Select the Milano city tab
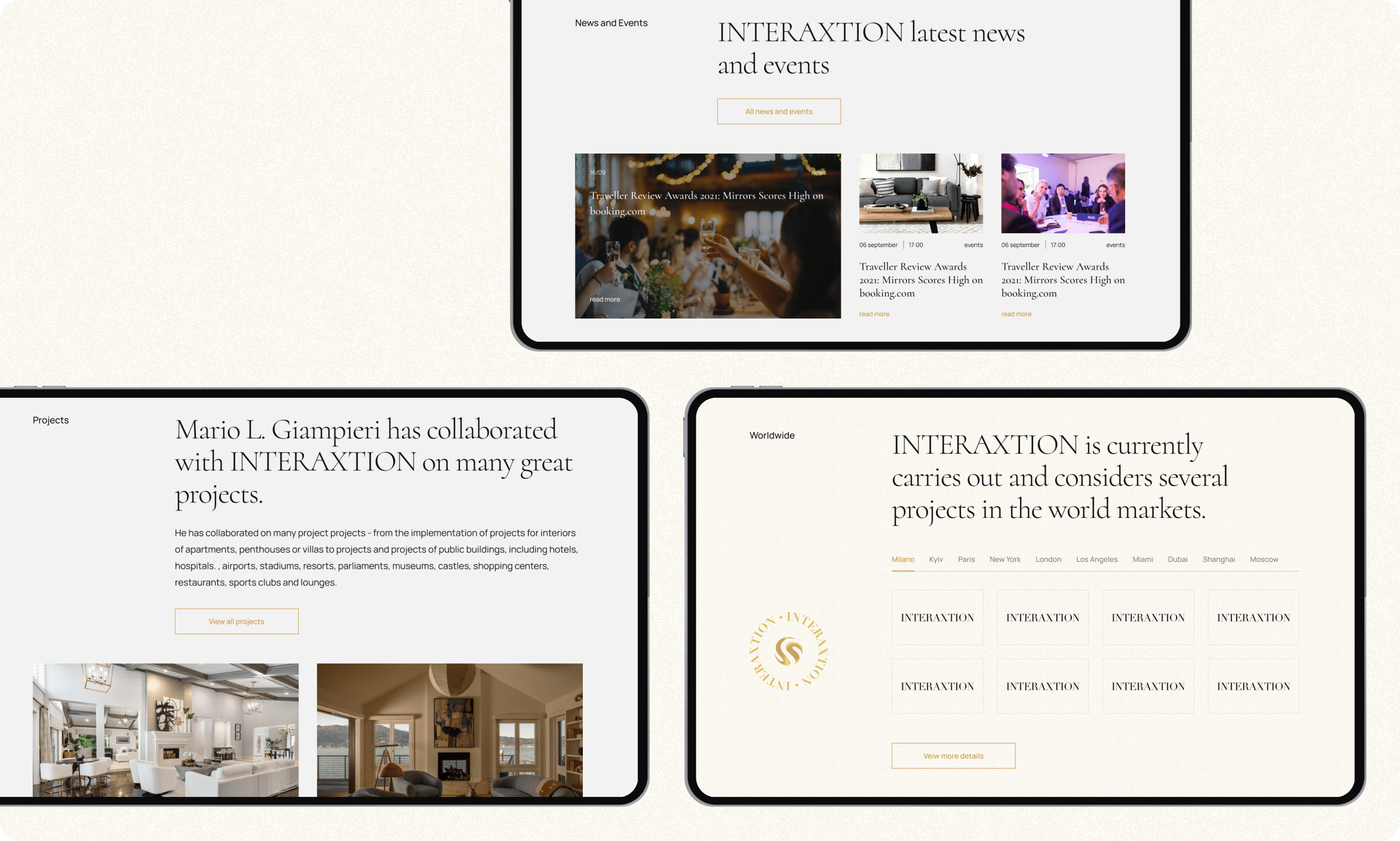This screenshot has height=841, width=1400. point(902,559)
